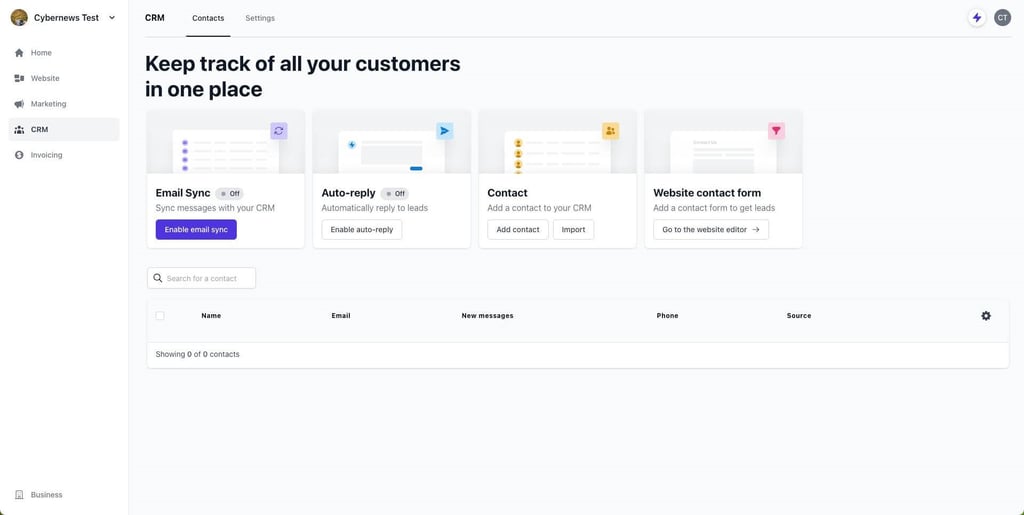Click the Email Sync refresh icon
Viewport: 1024px width, 515px height.
pos(279,131)
